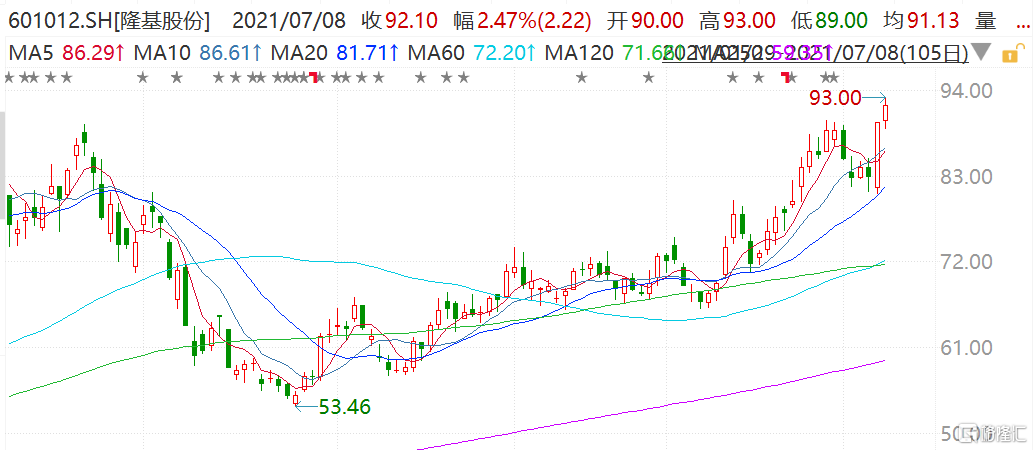Image resolution: width=1033 pixels, height=450 pixels.
Task: Select the MA5 86.29 indicator label
Action: pyautogui.click(x=66, y=51)
